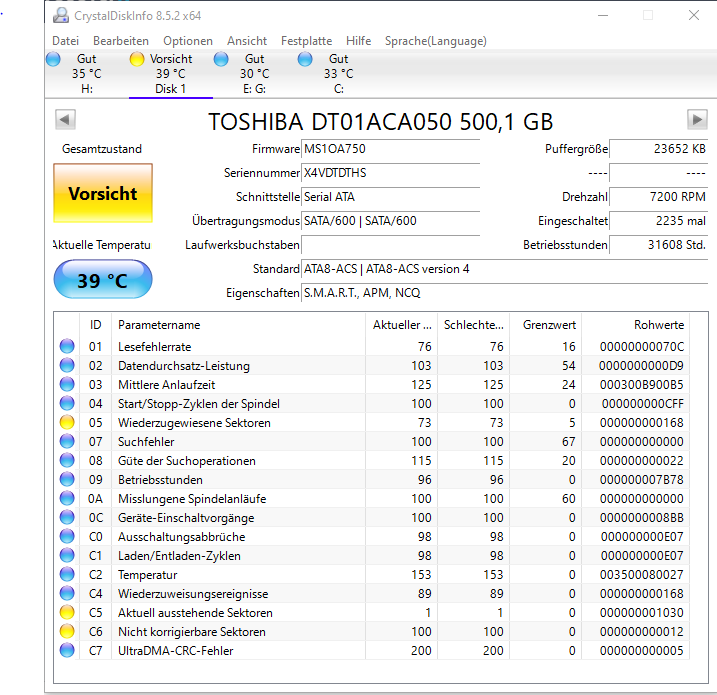Go to next disk with right arrow

697,120
